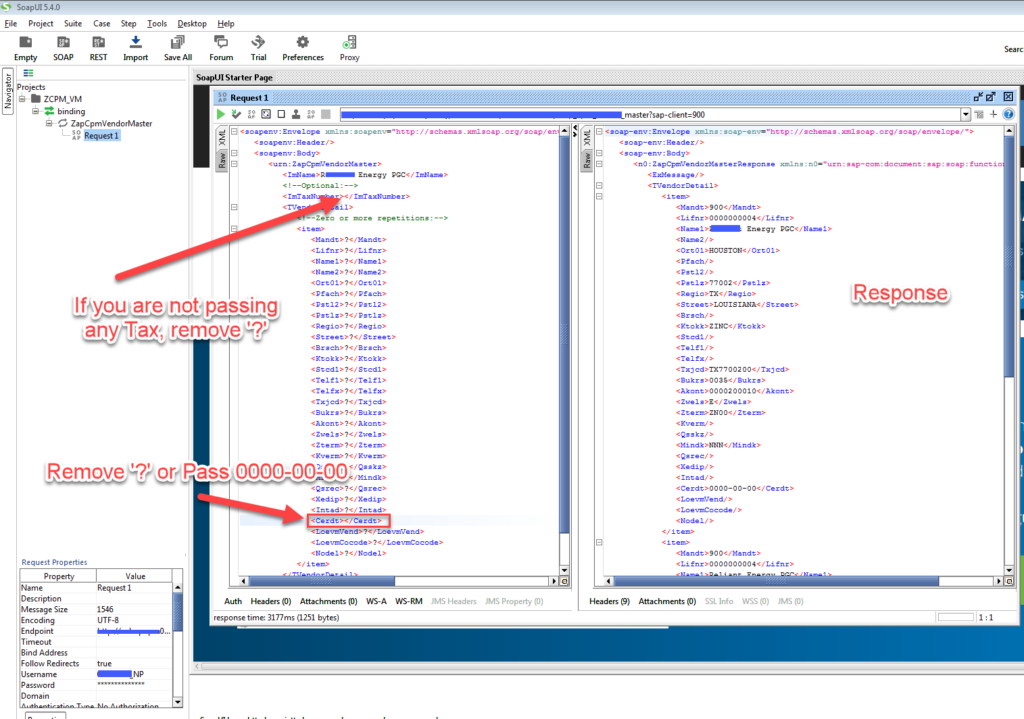Collapse the TVendorDetail fold in response
This screenshot has height=719, width=1024.
tap(599, 185)
